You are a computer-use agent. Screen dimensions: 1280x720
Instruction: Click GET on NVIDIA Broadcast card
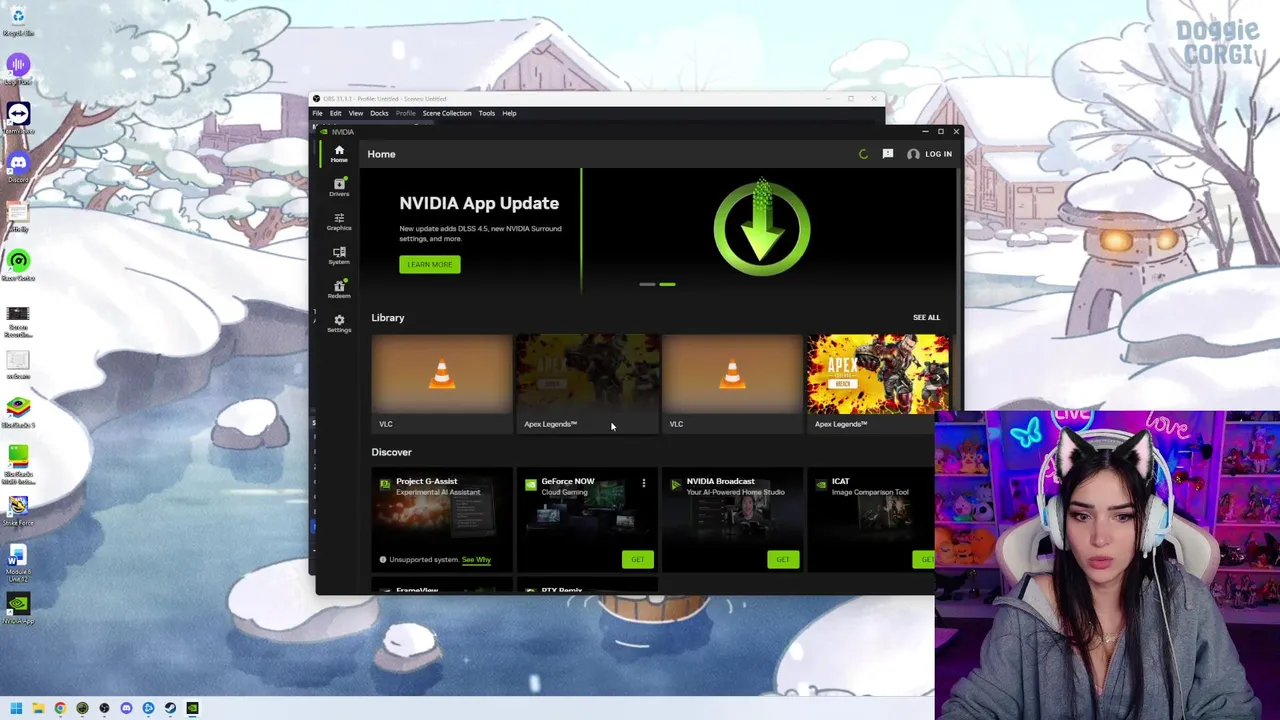pyautogui.click(x=783, y=559)
